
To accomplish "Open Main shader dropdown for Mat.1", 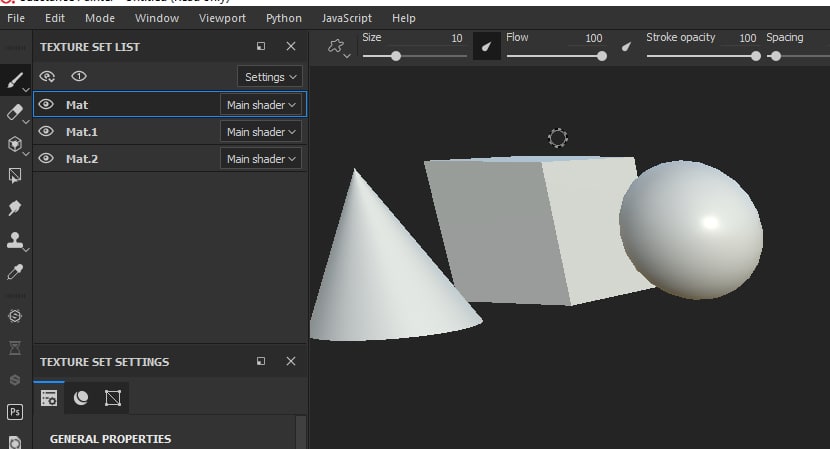I will click(x=261, y=132).
